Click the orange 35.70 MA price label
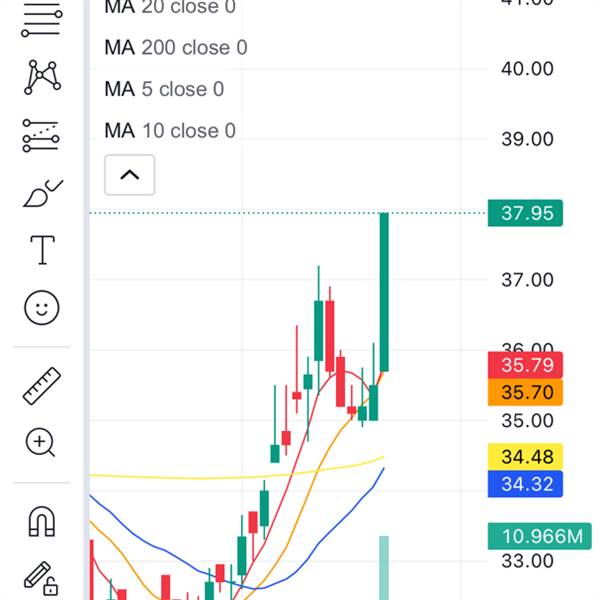Image resolution: width=600 pixels, height=600 pixels. coord(525,392)
